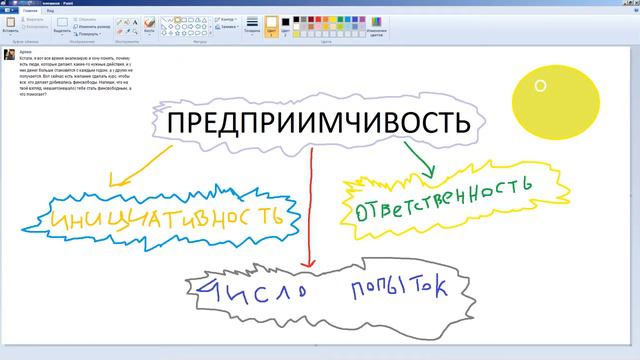Choose the Right arrow shape
Image resolution: width=640 pixels, height=360 pixels.
tap(191, 27)
